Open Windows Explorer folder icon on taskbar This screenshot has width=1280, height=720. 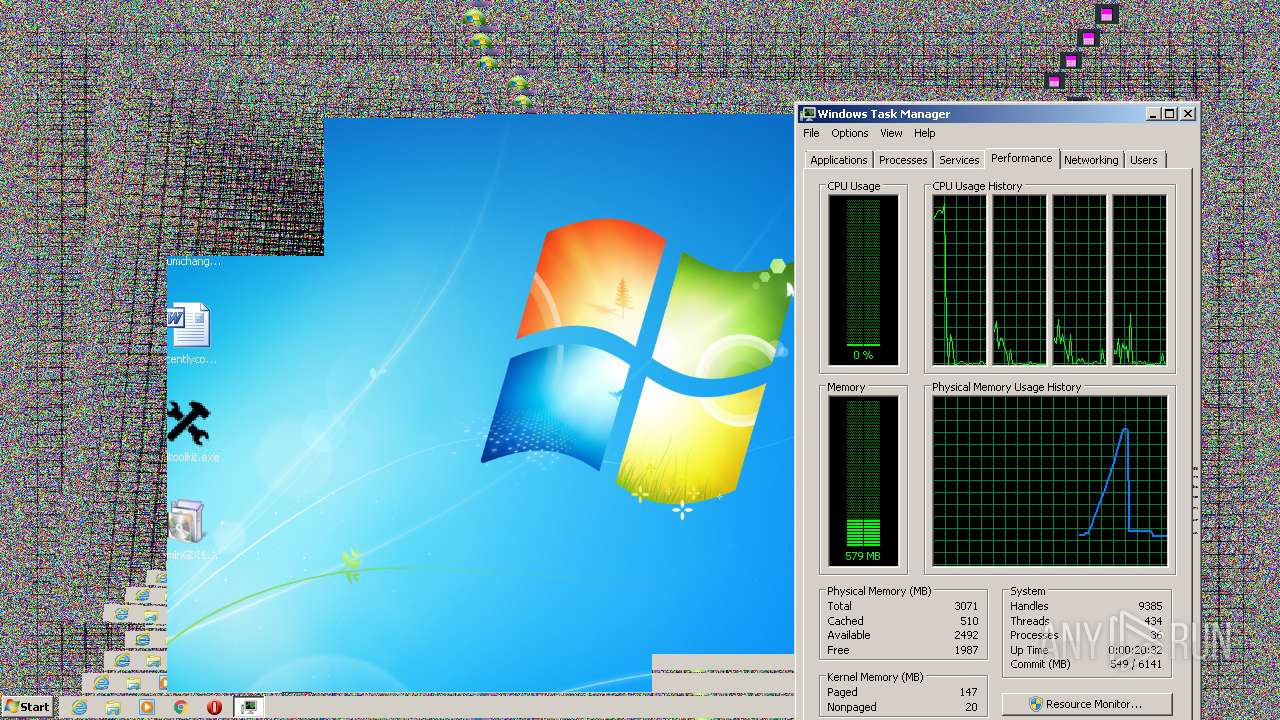113,707
